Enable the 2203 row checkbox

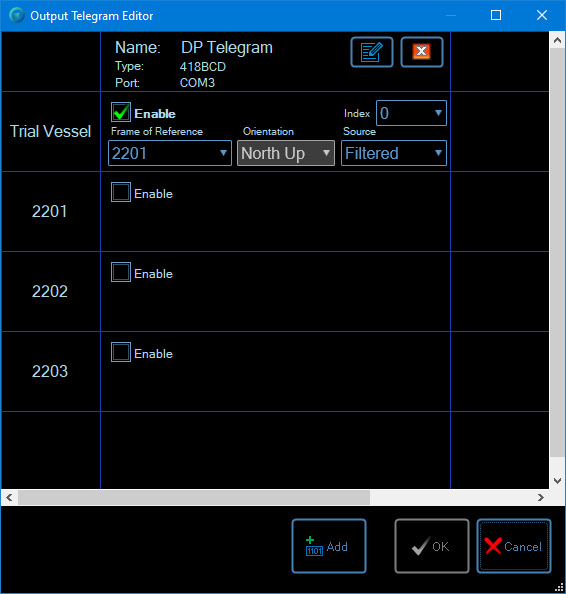click(x=121, y=352)
